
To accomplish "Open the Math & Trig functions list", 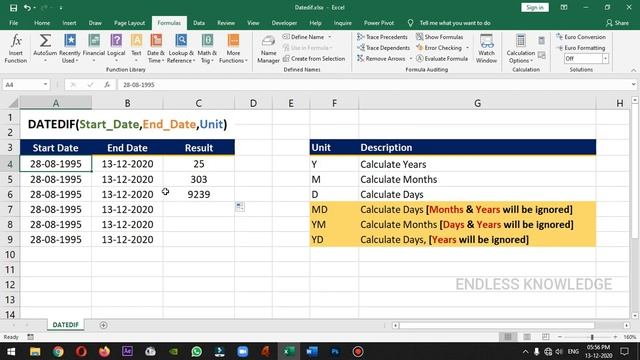I will [207, 49].
